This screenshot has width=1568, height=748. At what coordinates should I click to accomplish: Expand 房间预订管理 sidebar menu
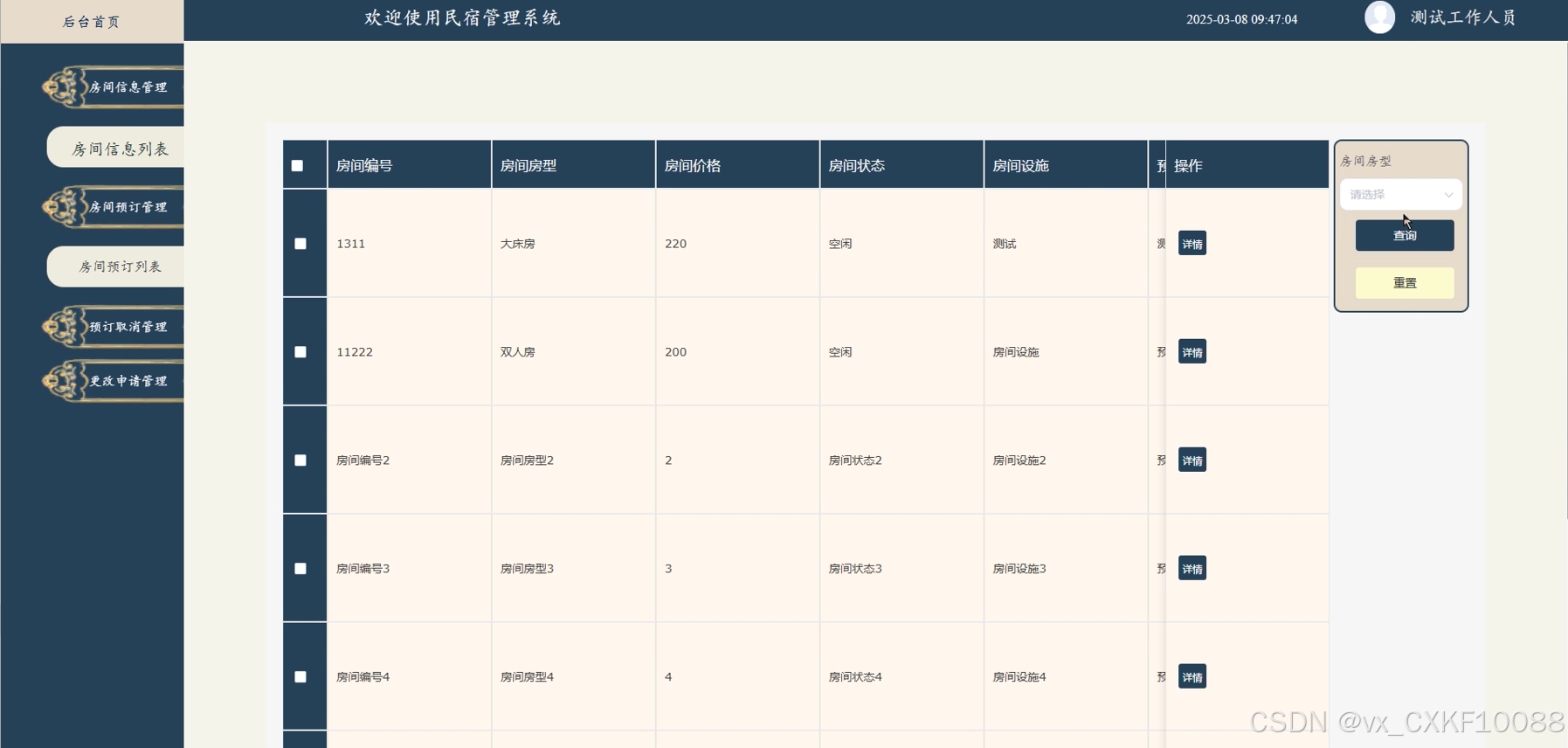coord(114,207)
